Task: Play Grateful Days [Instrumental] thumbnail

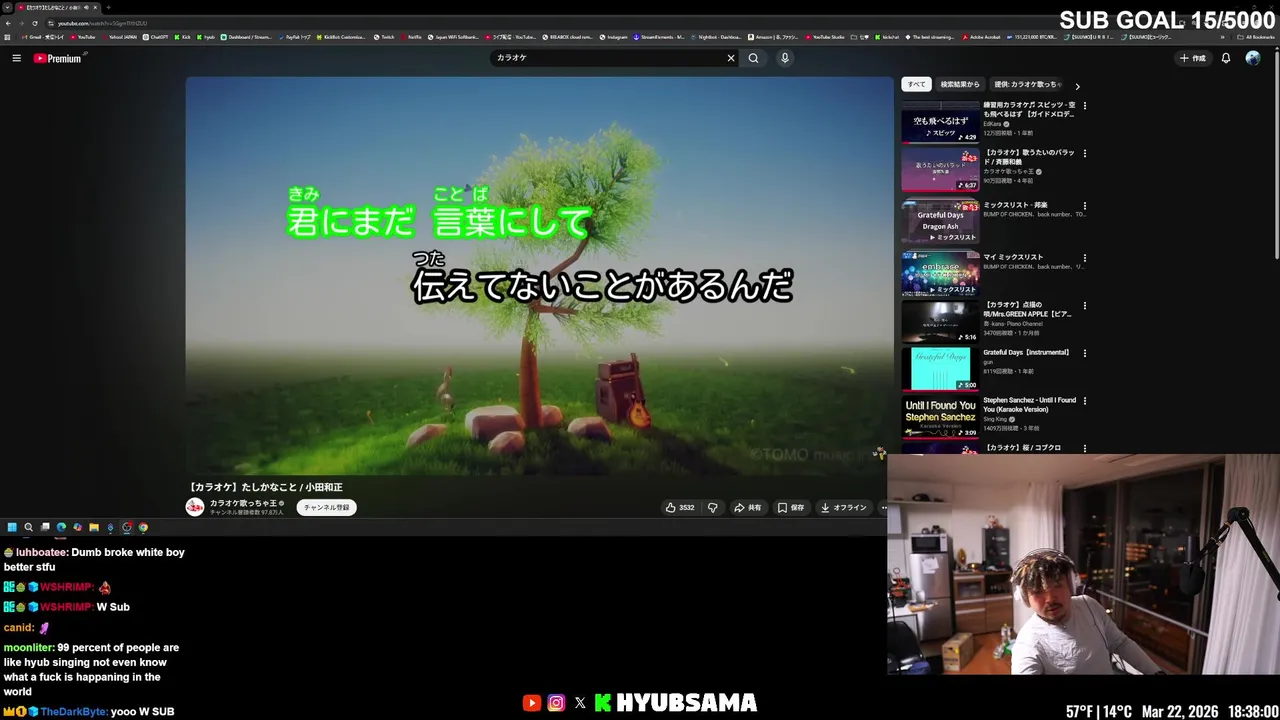Action: point(940,369)
